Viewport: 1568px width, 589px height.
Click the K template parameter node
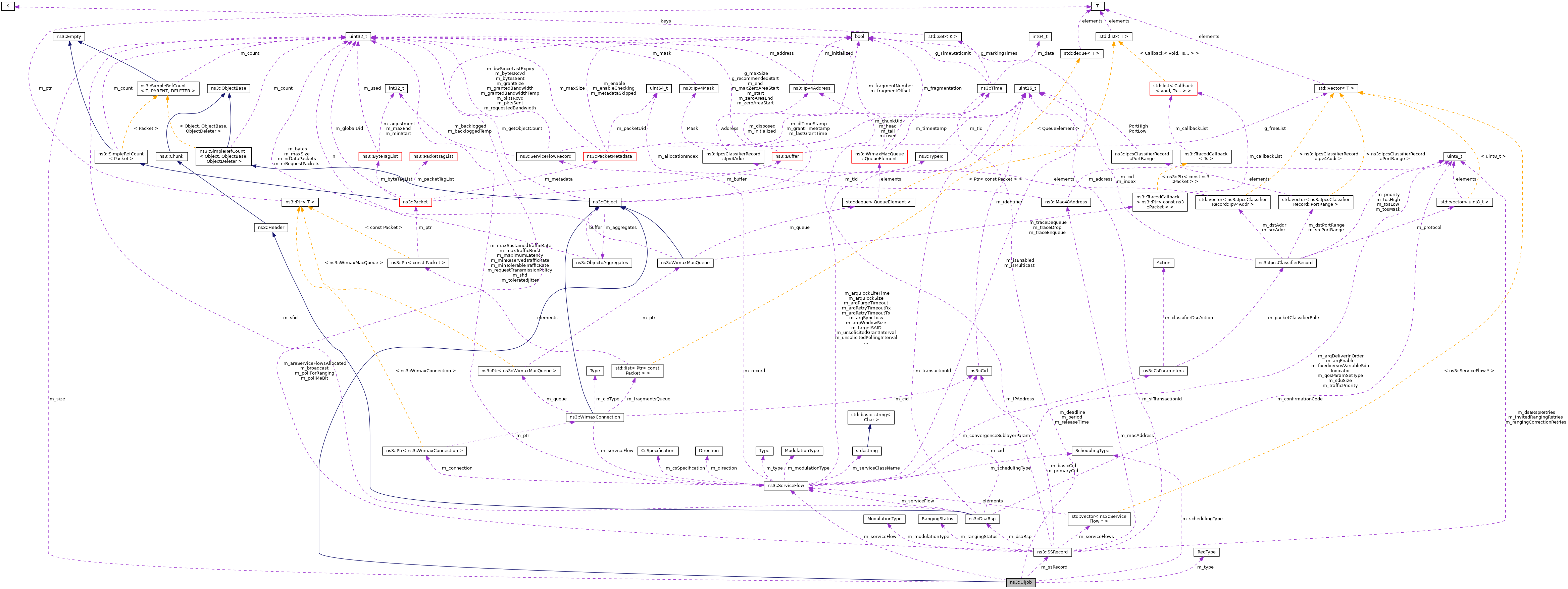click(x=8, y=6)
